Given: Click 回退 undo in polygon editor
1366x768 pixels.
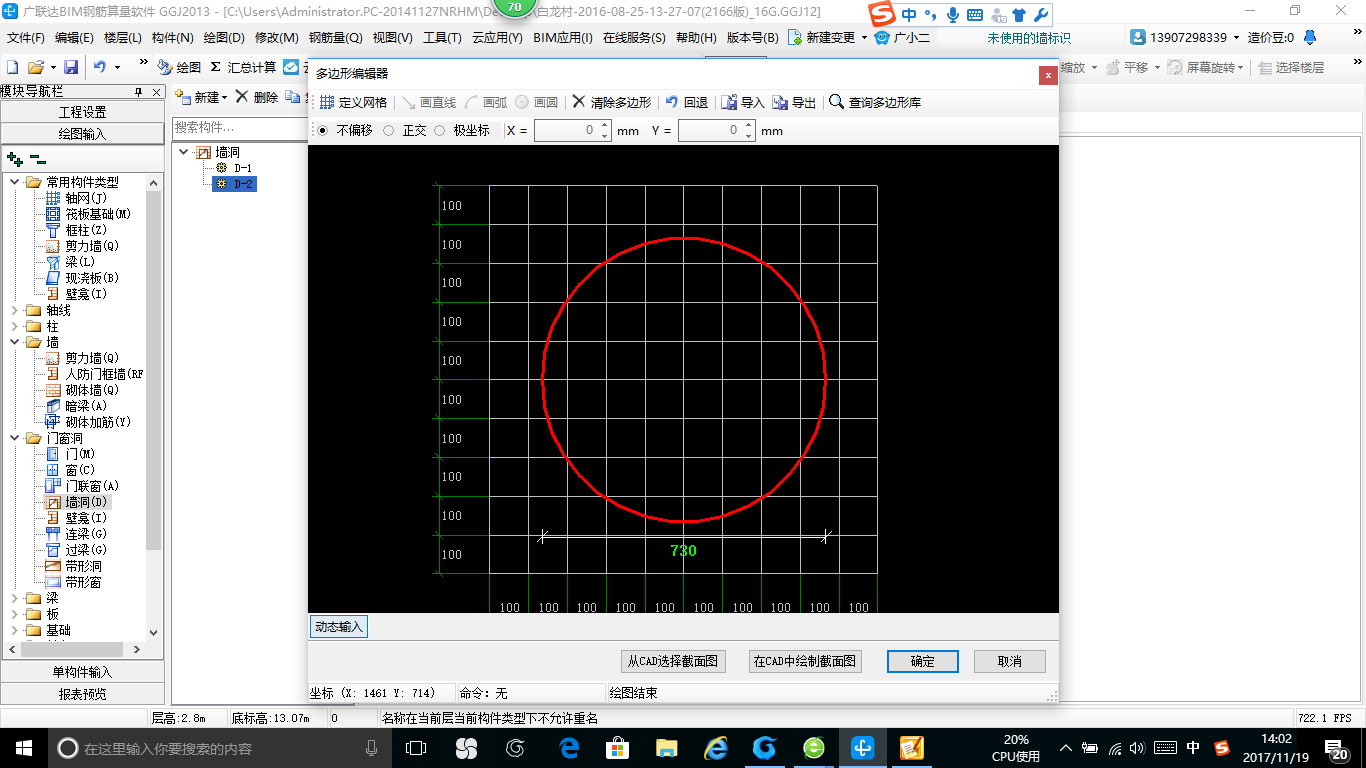Looking at the screenshot, I should 687,102.
